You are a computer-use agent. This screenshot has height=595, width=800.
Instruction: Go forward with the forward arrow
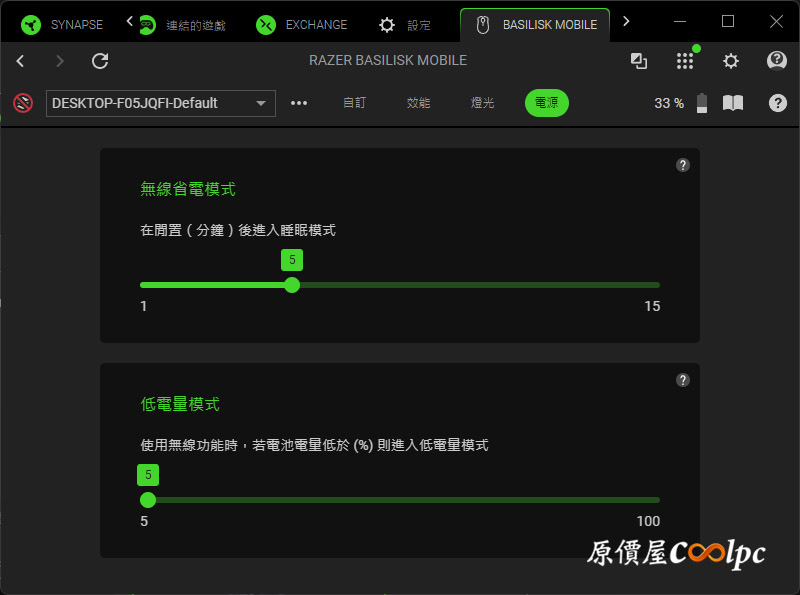coord(60,61)
